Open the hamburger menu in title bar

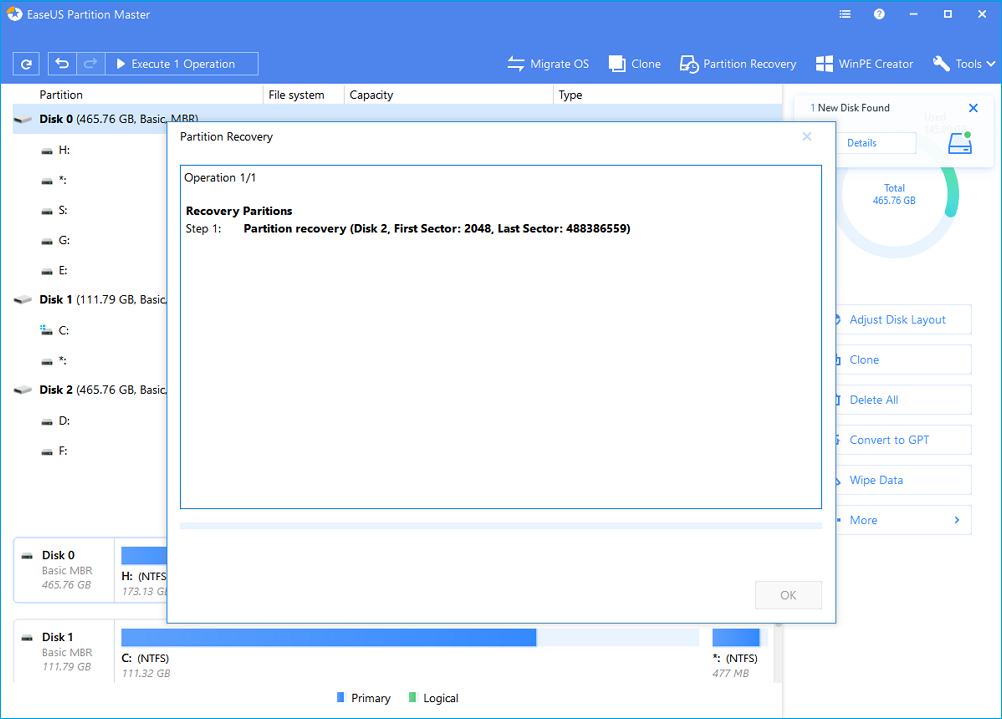845,15
